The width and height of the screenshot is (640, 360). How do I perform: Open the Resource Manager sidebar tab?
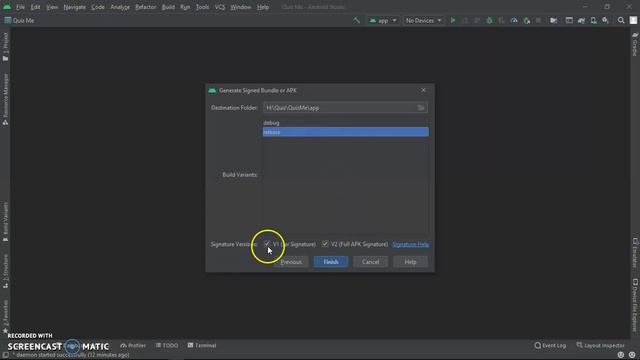tap(5, 99)
